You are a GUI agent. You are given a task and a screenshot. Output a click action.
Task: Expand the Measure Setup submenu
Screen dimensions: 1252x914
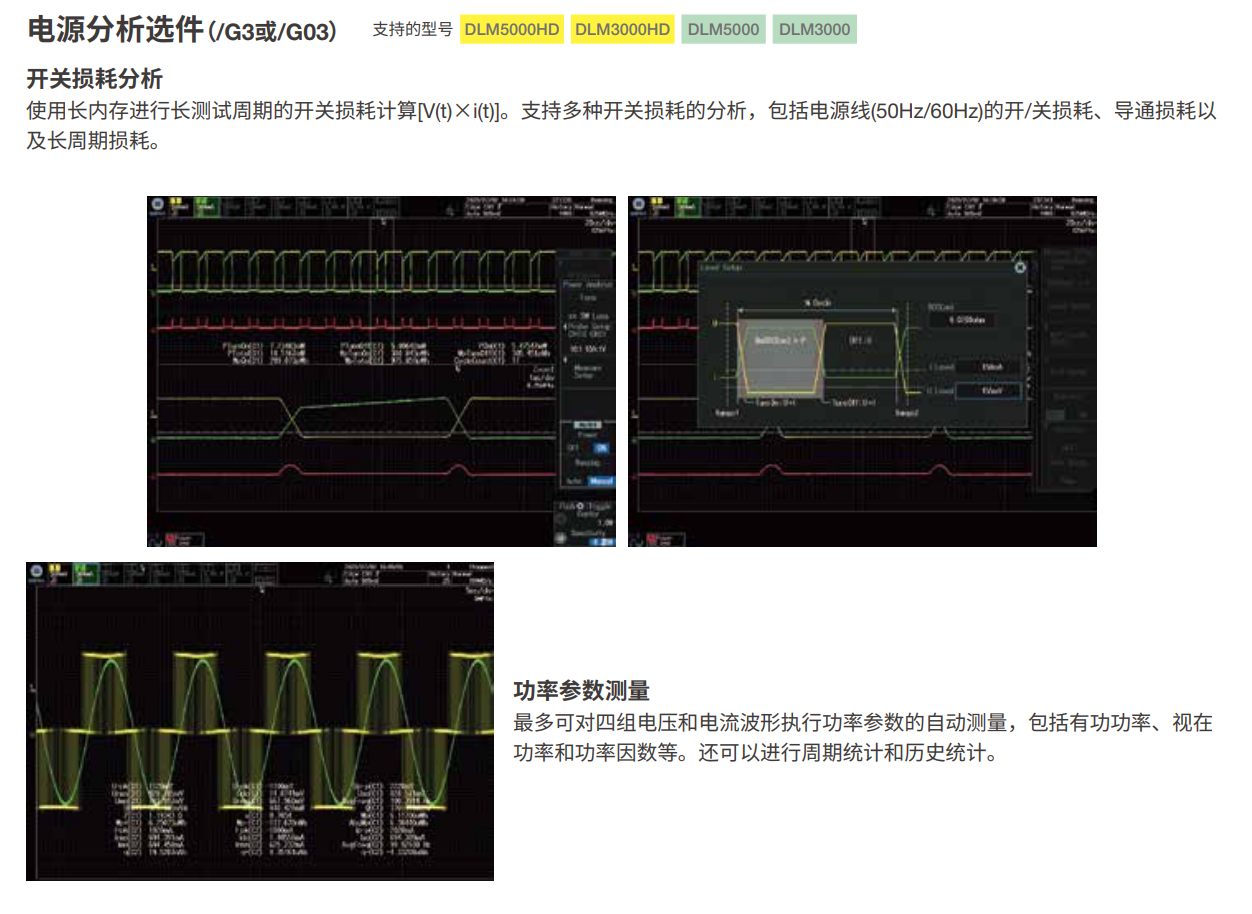(587, 371)
